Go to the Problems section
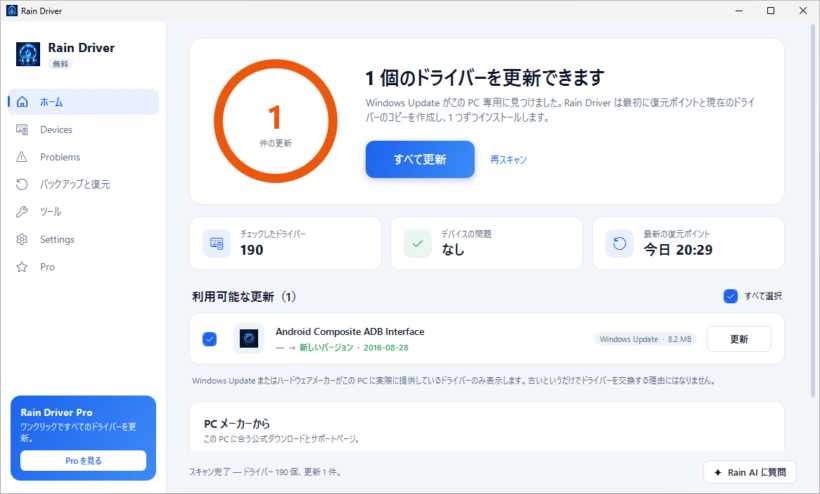 (x=84, y=157)
